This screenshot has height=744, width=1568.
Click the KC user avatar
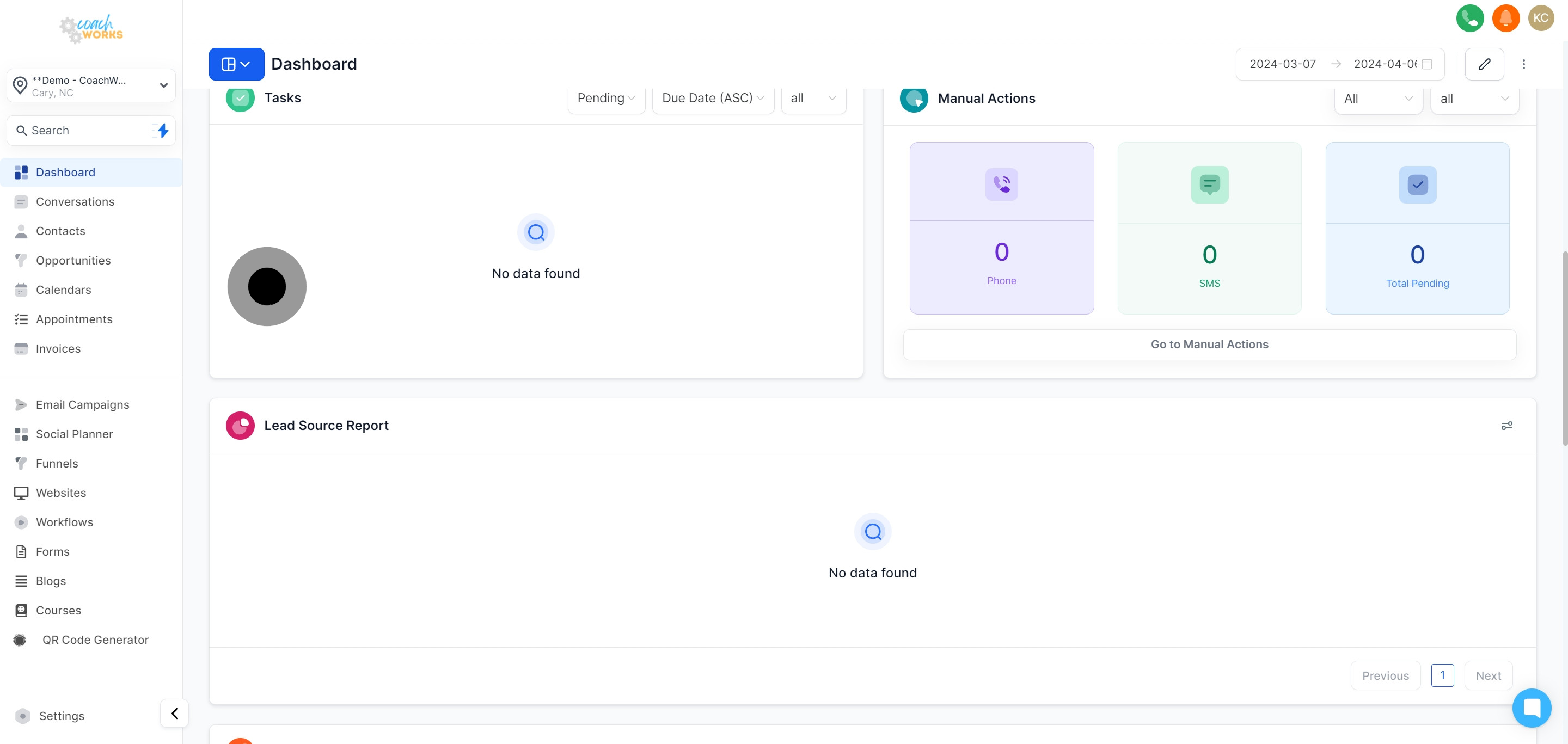click(x=1541, y=17)
